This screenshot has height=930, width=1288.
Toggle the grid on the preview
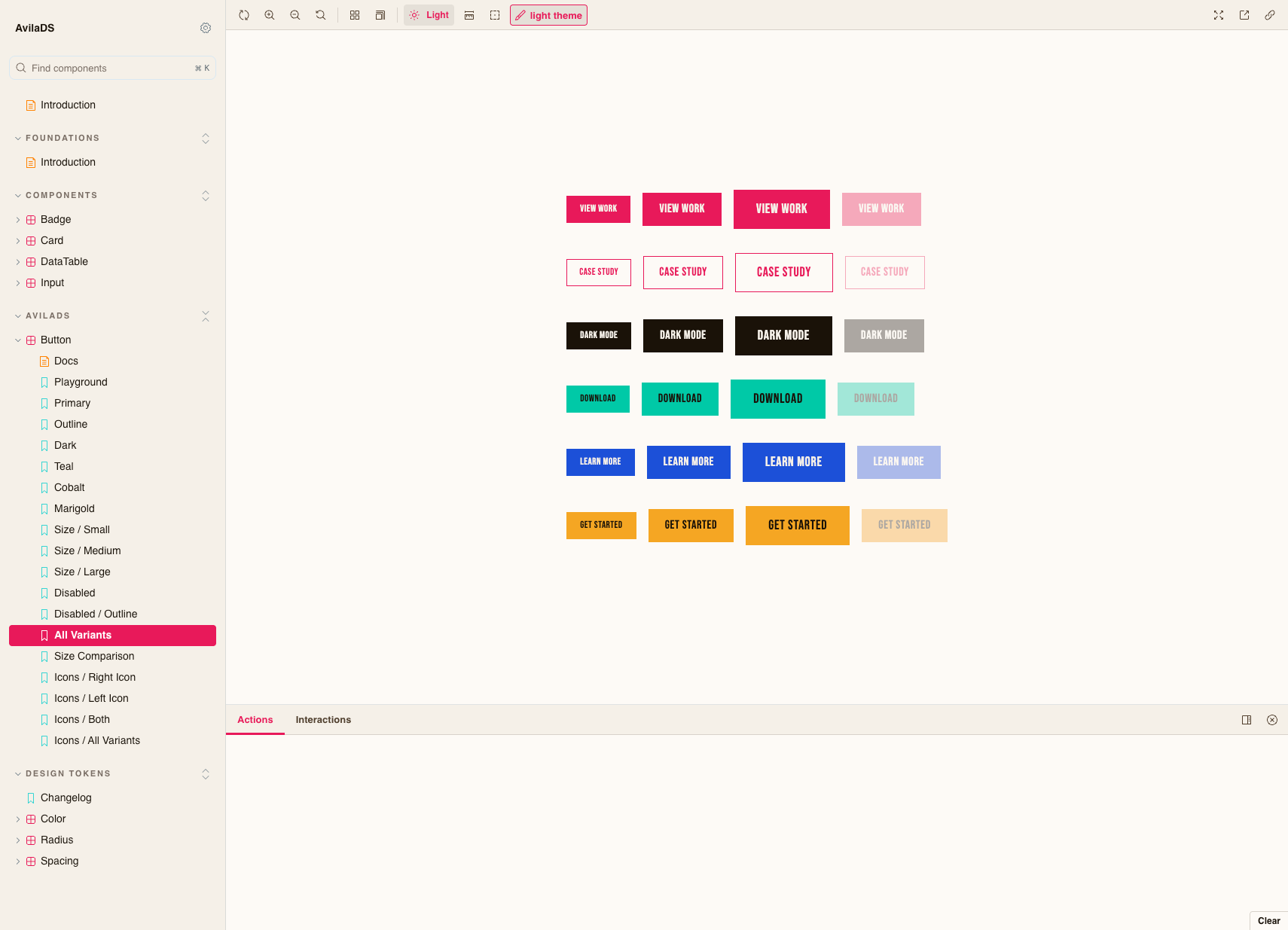click(355, 14)
